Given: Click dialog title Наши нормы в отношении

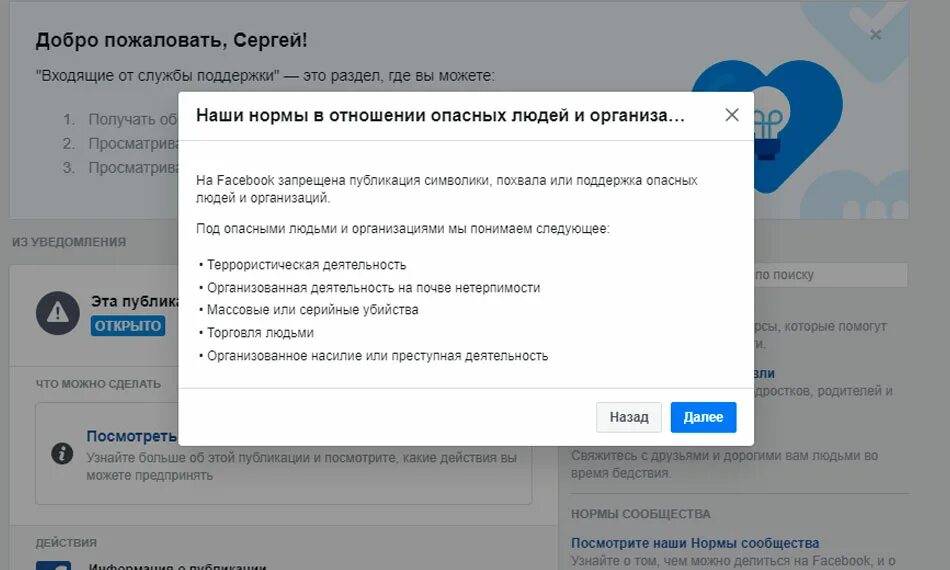Looking at the screenshot, I should click(x=440, y=115).
